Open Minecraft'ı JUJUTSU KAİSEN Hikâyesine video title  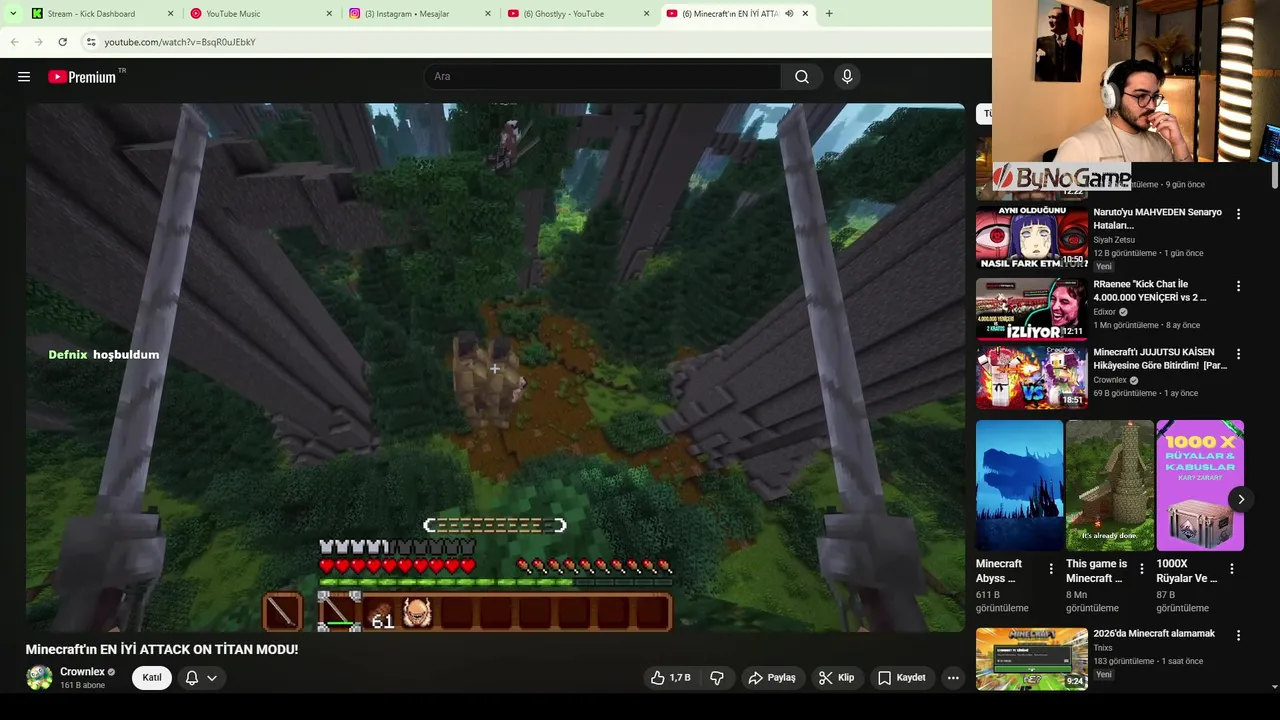pyautogui.click(x=1160, y=359)
